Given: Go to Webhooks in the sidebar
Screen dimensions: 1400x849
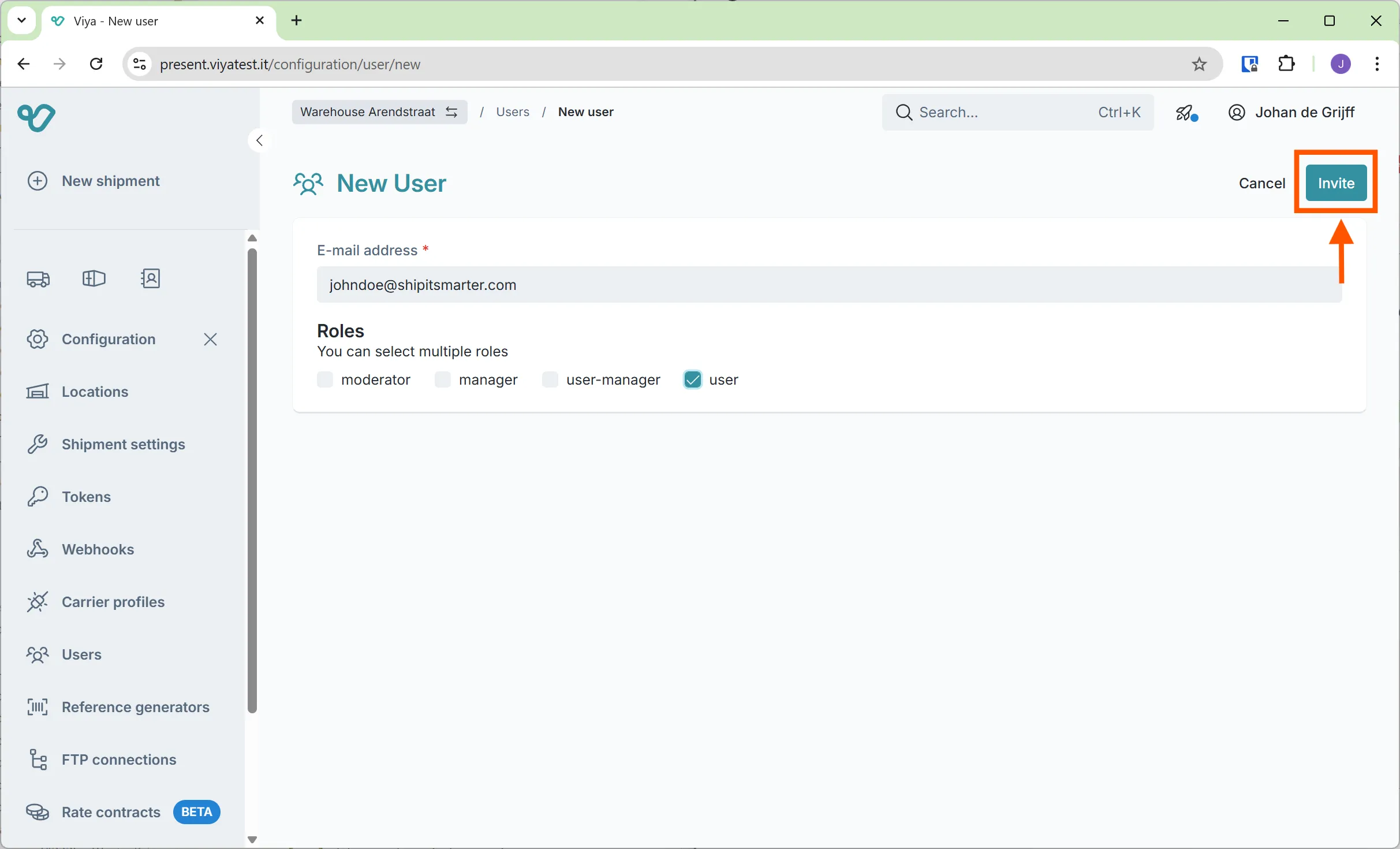Looking at the screenshot, I should coord(98,549).
